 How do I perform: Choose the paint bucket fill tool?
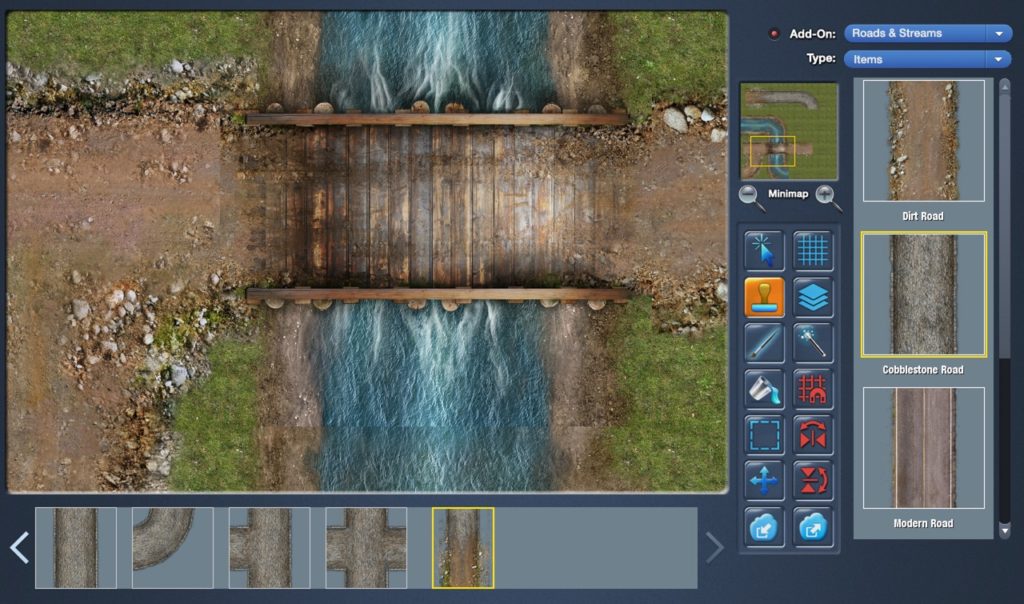point(765,390)
